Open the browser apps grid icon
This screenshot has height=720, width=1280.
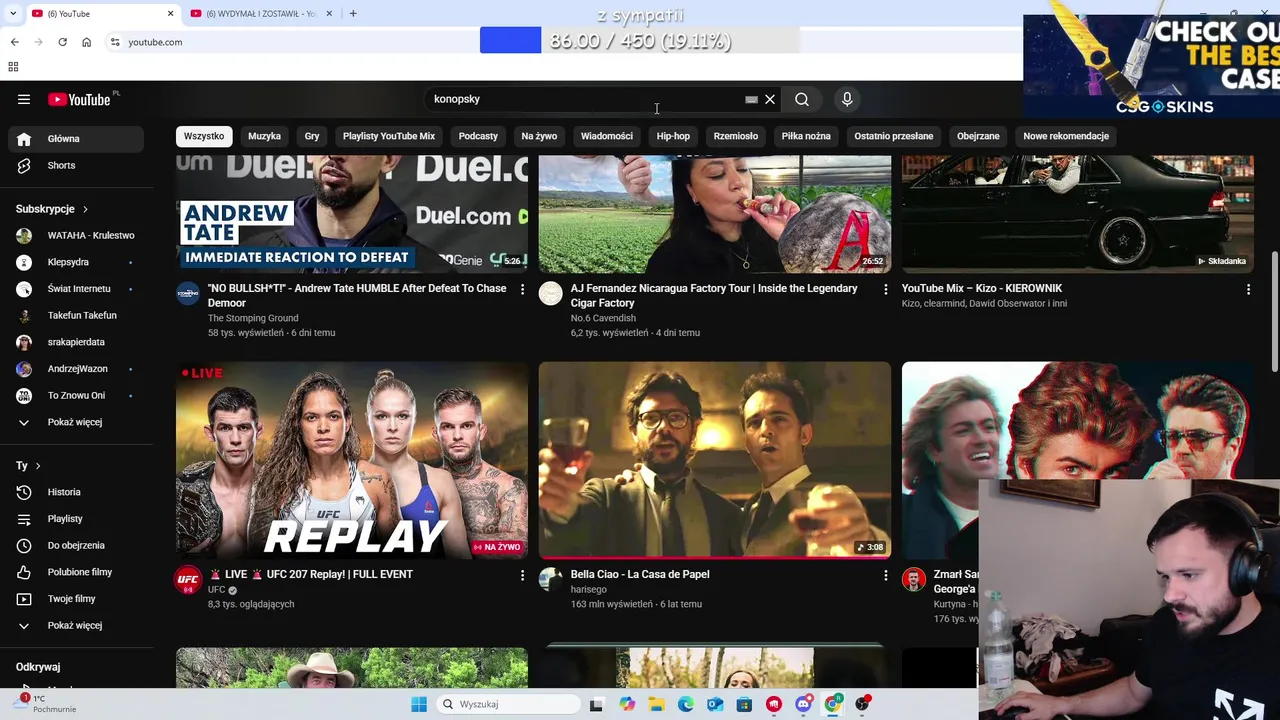click(x=13, y=67)
